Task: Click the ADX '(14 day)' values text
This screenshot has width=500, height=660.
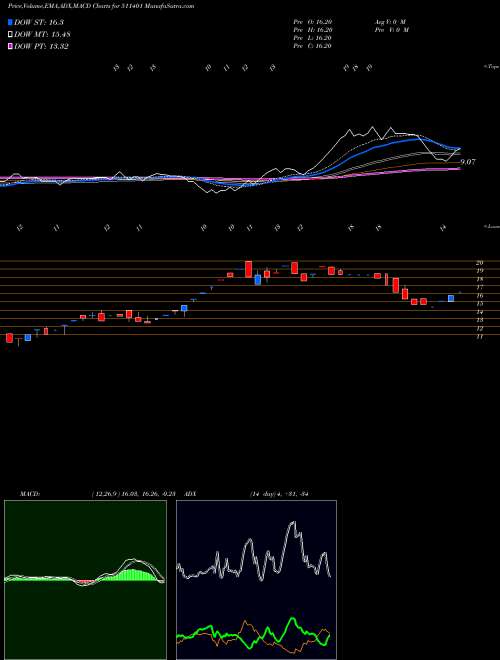Action: [x=279, y=493]
